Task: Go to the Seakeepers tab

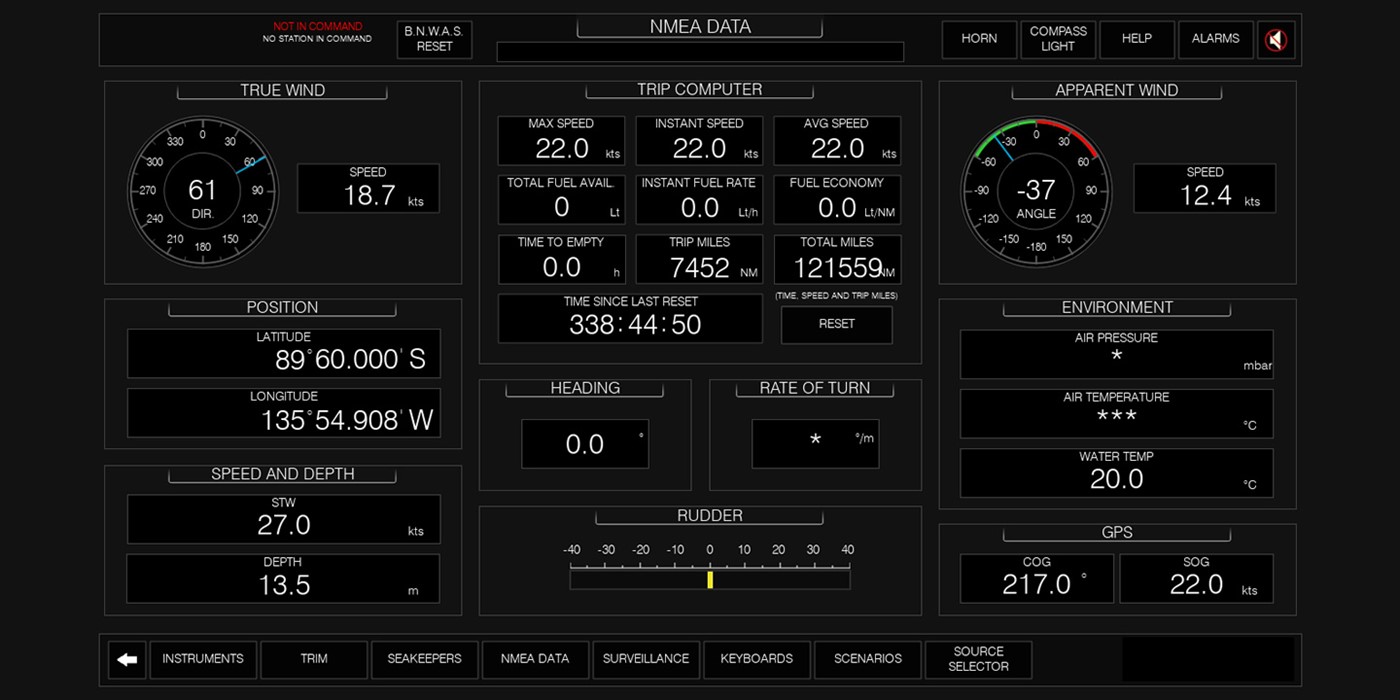Action: point(424,659)
